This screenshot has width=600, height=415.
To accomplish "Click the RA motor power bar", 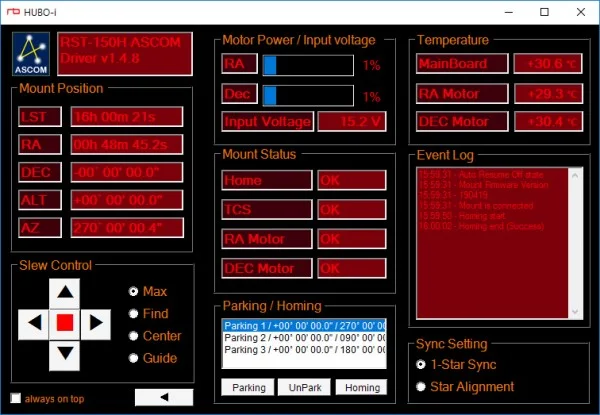I will (308, 65).
